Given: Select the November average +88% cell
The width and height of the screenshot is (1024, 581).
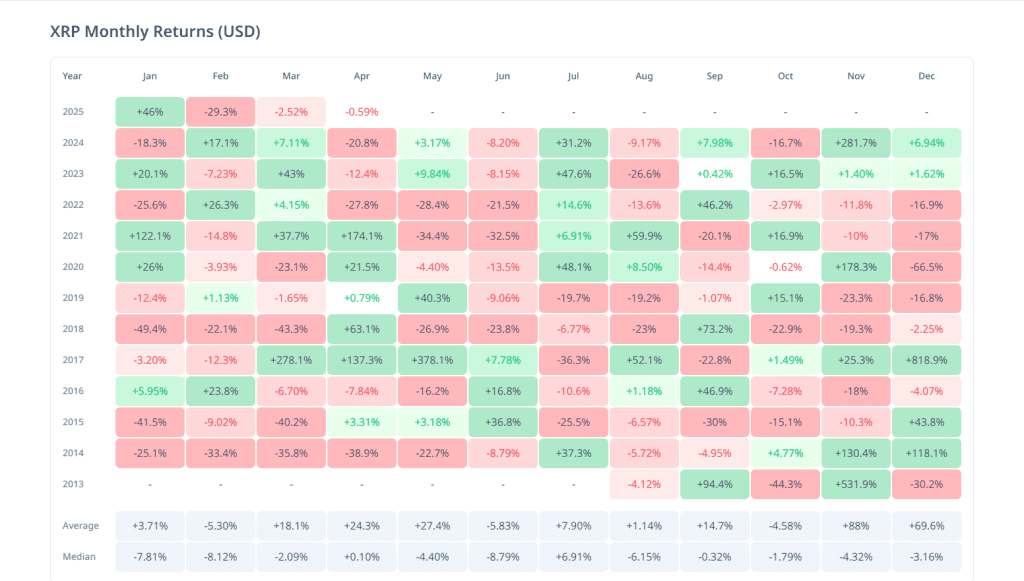Looking at the screenshot, I should [856, 526].
